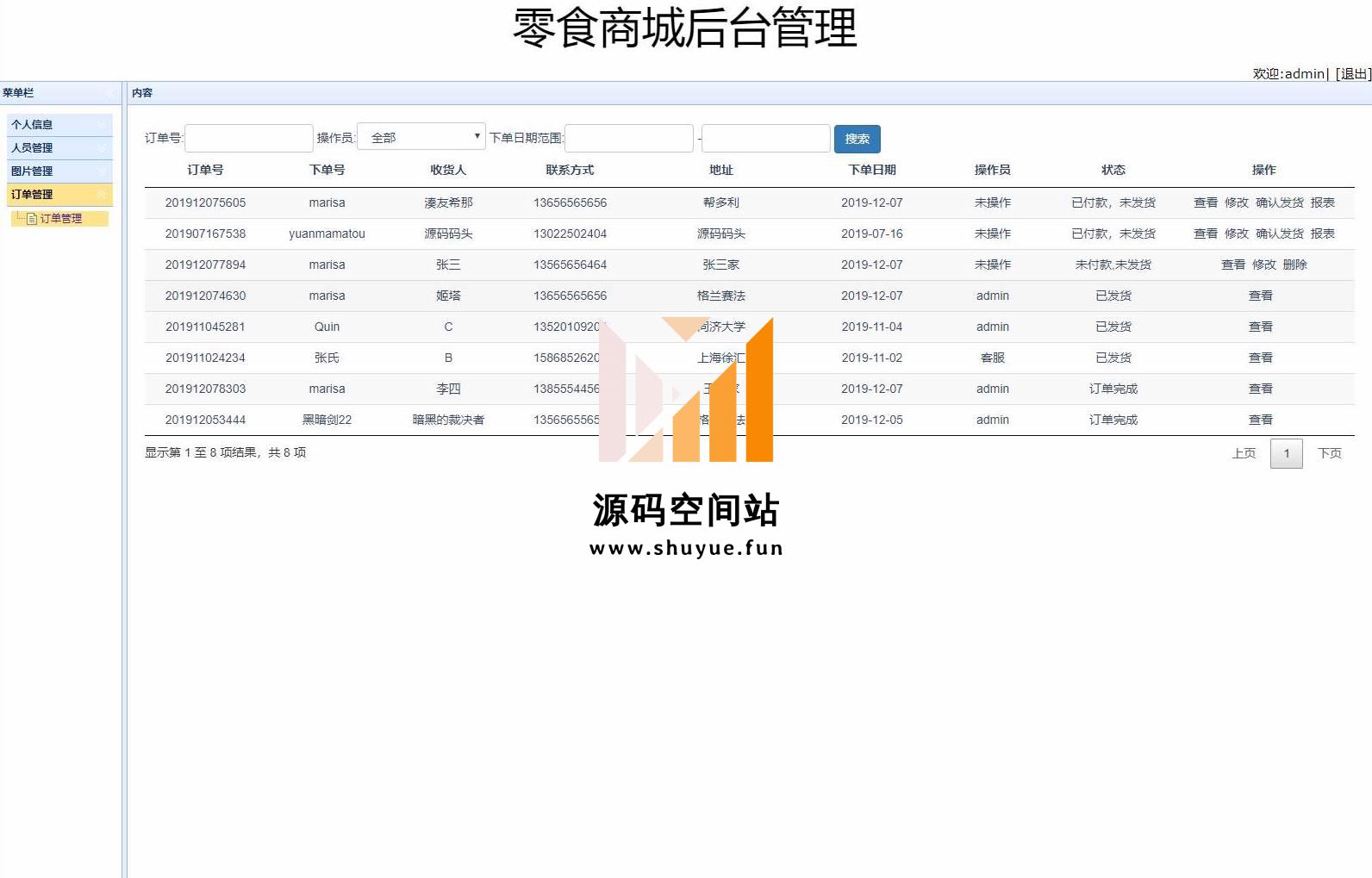
Task: Go to the 下页 next page
Action: tap(1329, 454)
